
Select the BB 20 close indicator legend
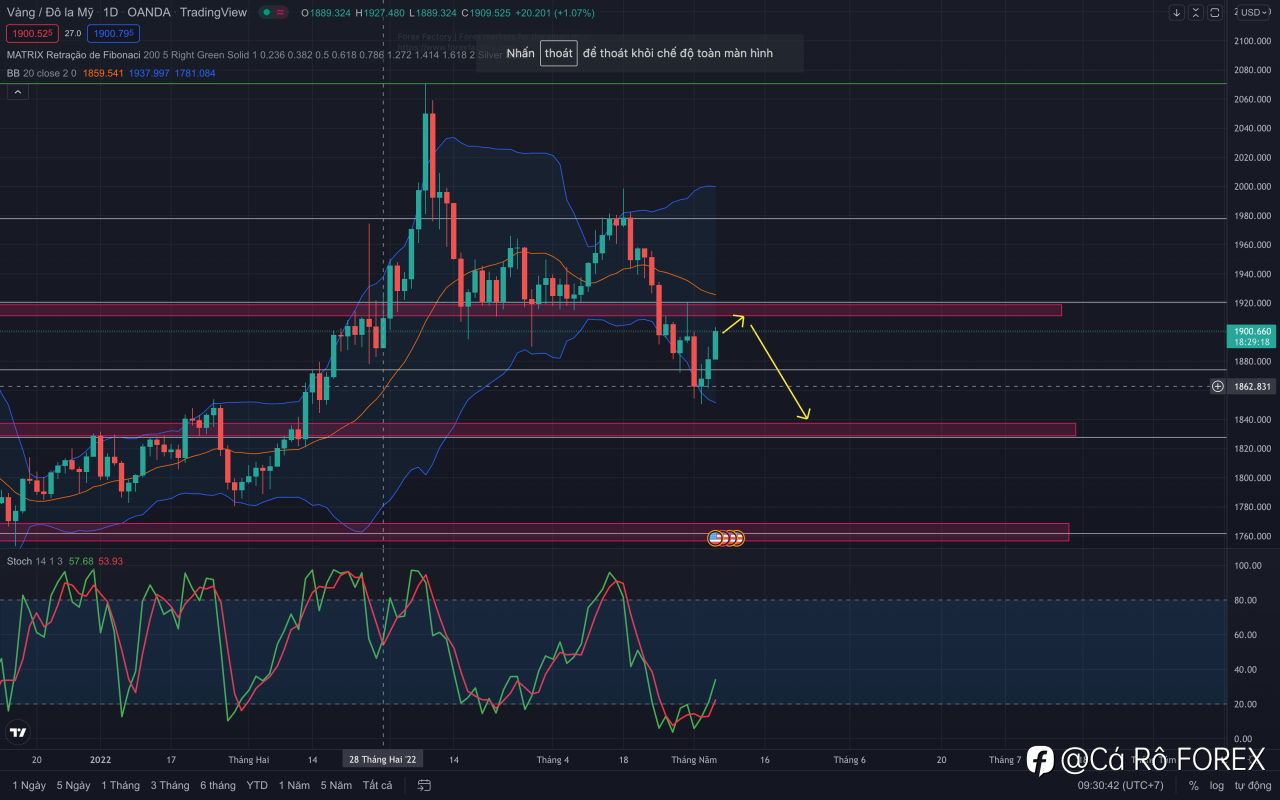[111, 73]
